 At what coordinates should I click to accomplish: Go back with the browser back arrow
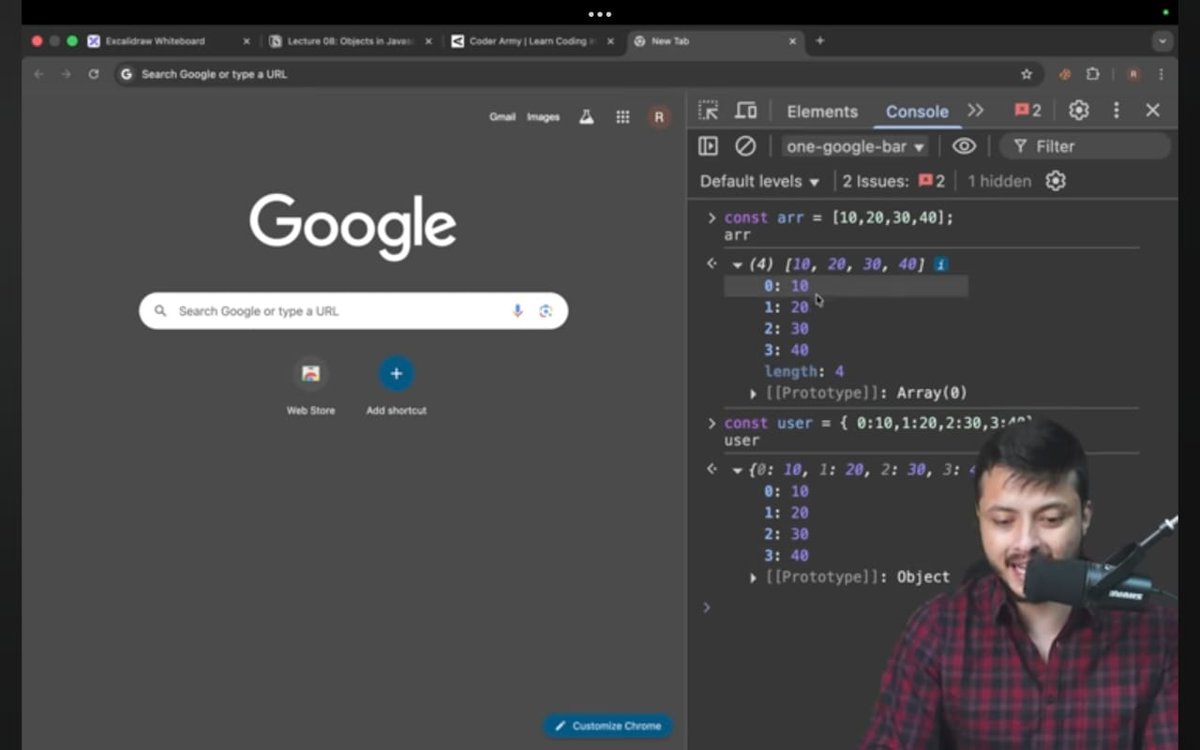click(x=39, y=74)
